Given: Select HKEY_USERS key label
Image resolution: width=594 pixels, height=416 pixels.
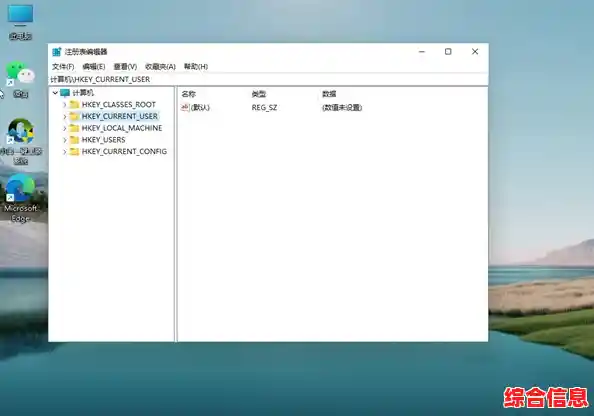Looking at the screenshot, I should (103, 140).
